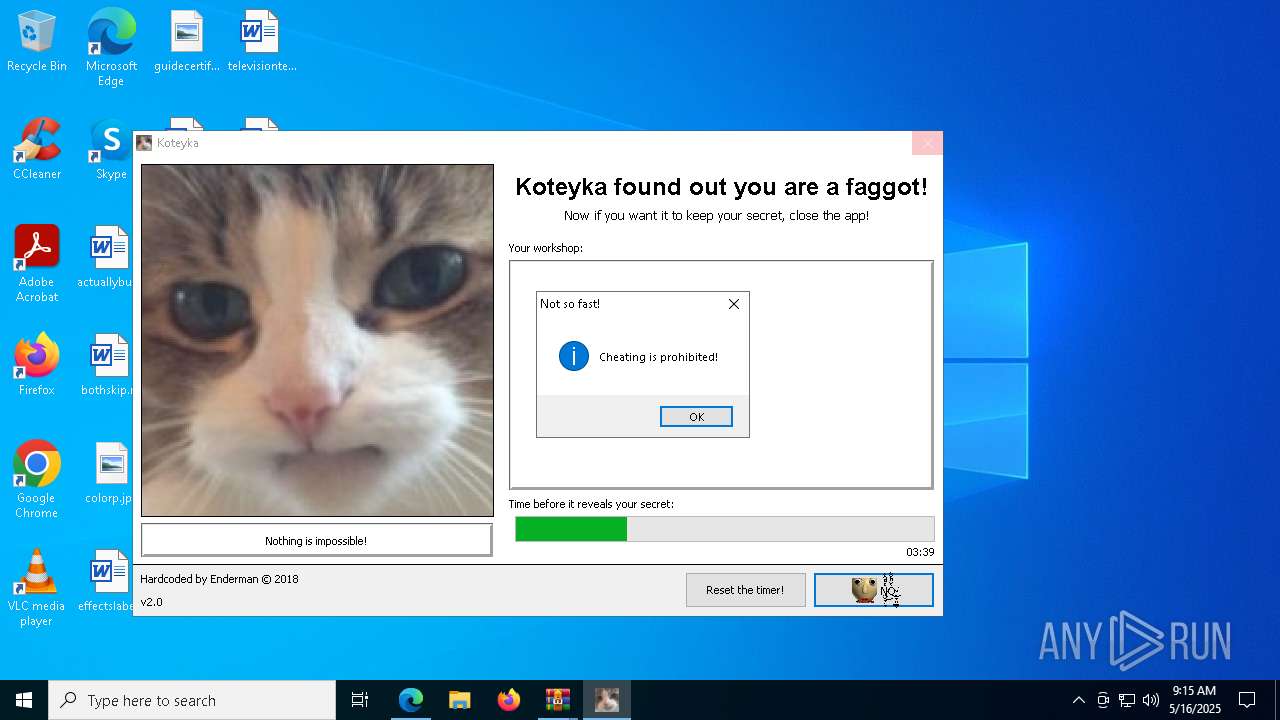Screen dimensions: 1280x720
Task: Open File Explorer from the taskbar
Action: pyautogui.click(x=460, y=700)
